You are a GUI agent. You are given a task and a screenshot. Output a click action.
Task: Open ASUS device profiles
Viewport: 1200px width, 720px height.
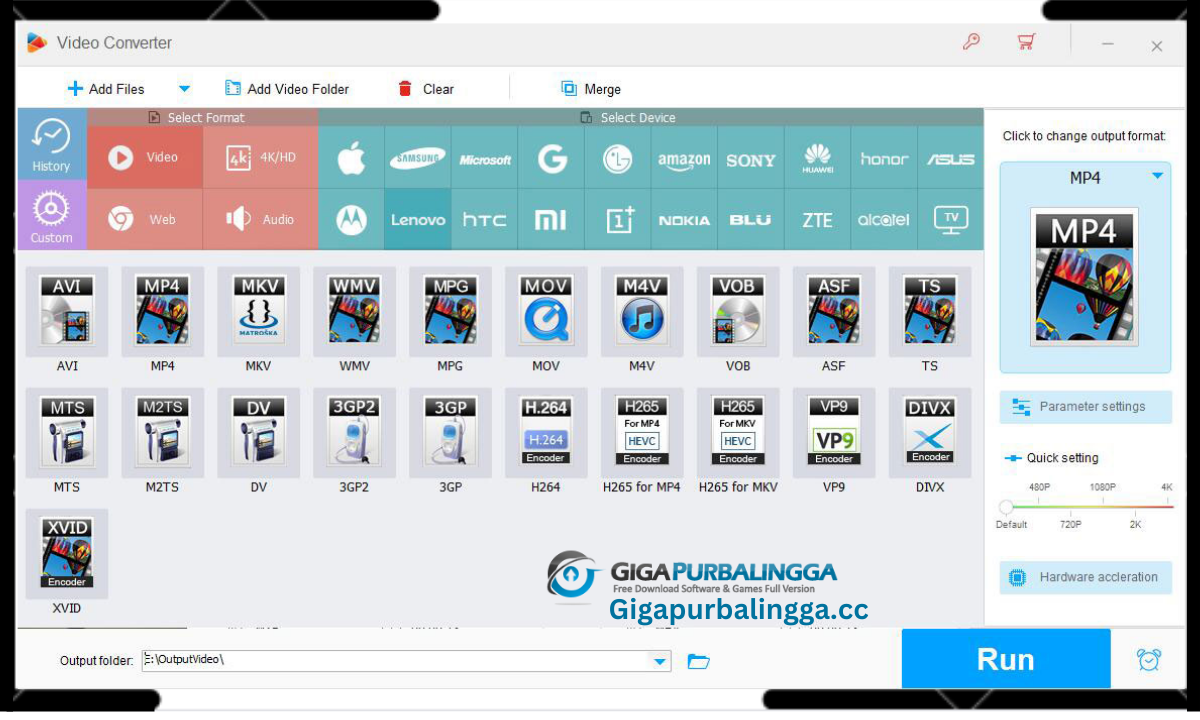tap(951, 158)
